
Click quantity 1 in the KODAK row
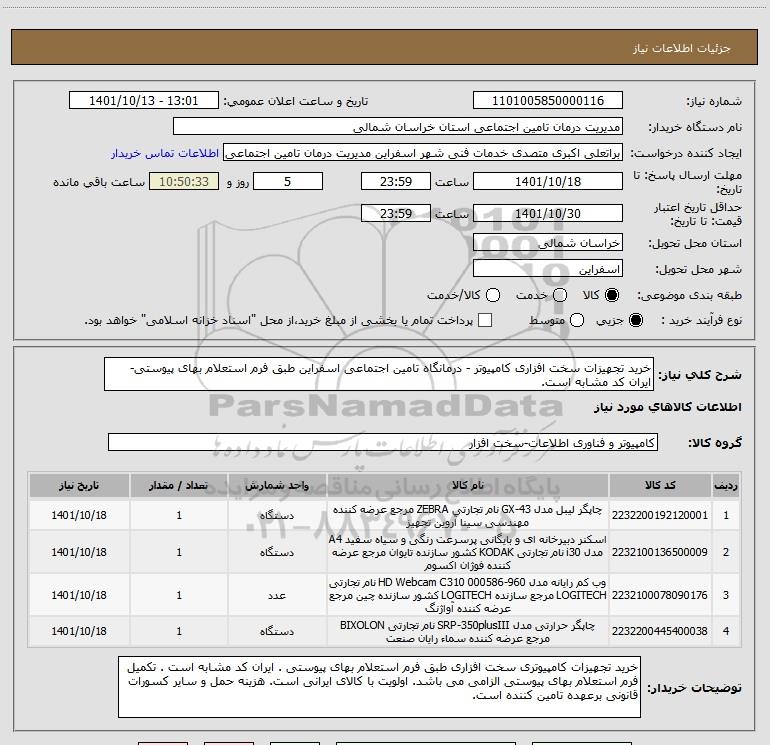[x=179, y=552]
